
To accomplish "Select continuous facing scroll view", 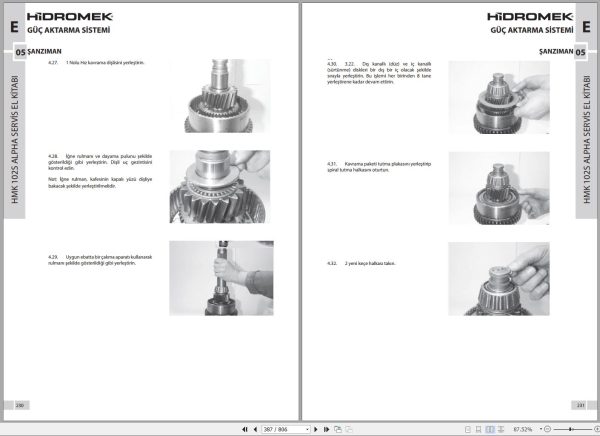I will coord(501,429).
